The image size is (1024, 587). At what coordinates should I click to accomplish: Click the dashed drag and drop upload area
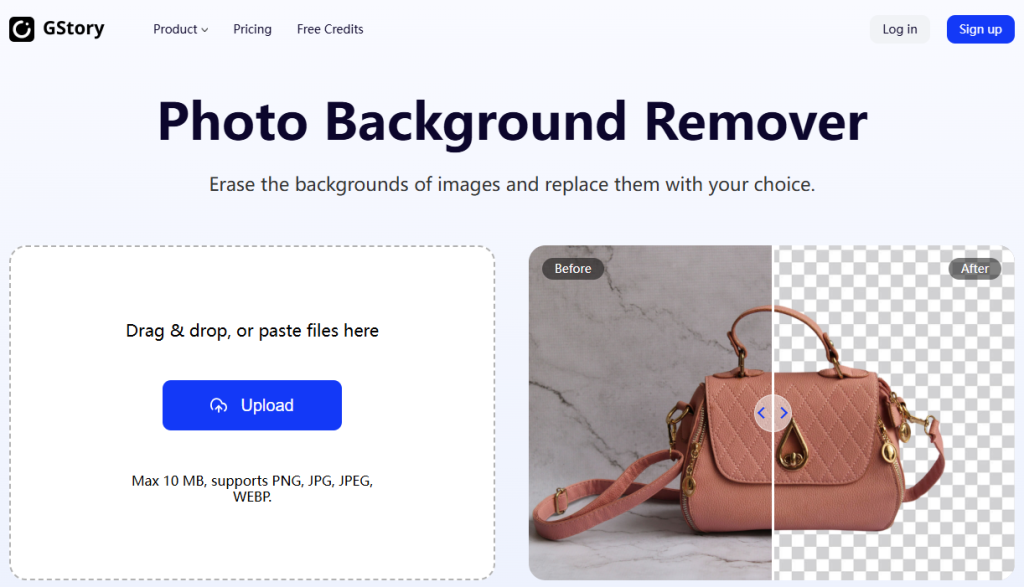(252, 413)
